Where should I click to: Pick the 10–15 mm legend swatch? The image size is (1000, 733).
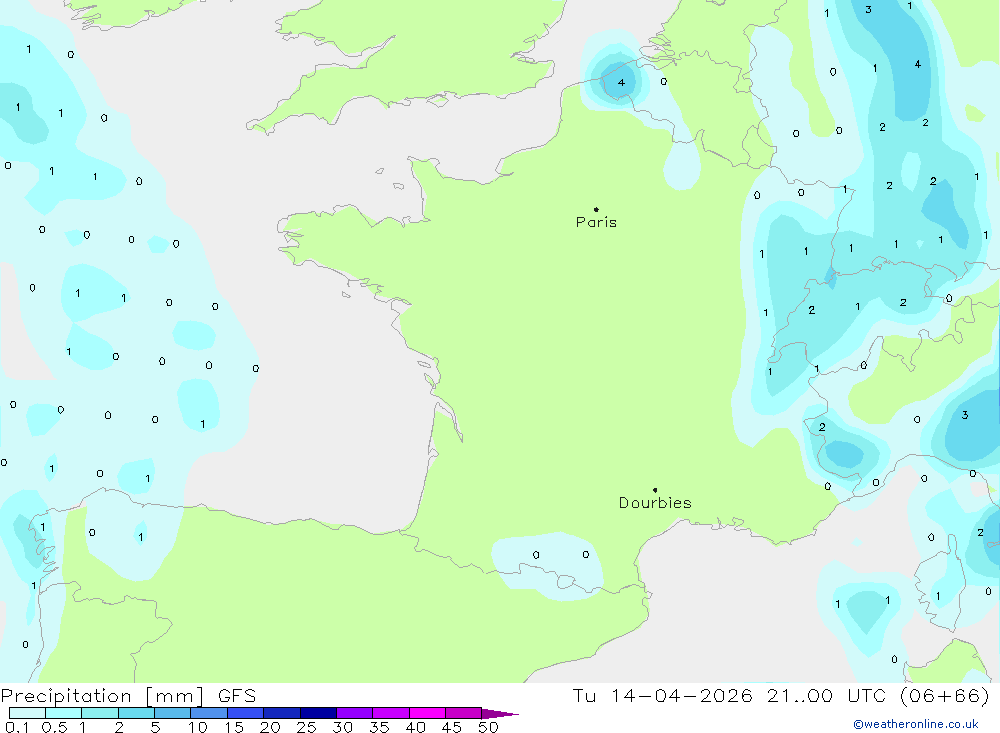(209, 713)
